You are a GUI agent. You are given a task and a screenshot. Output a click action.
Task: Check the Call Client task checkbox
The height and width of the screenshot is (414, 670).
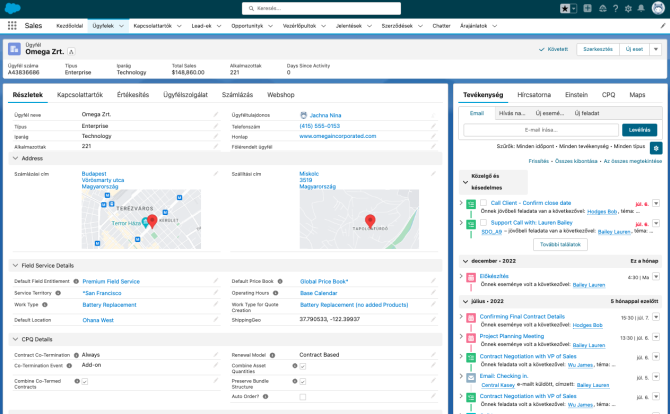(x=483, y=203)
